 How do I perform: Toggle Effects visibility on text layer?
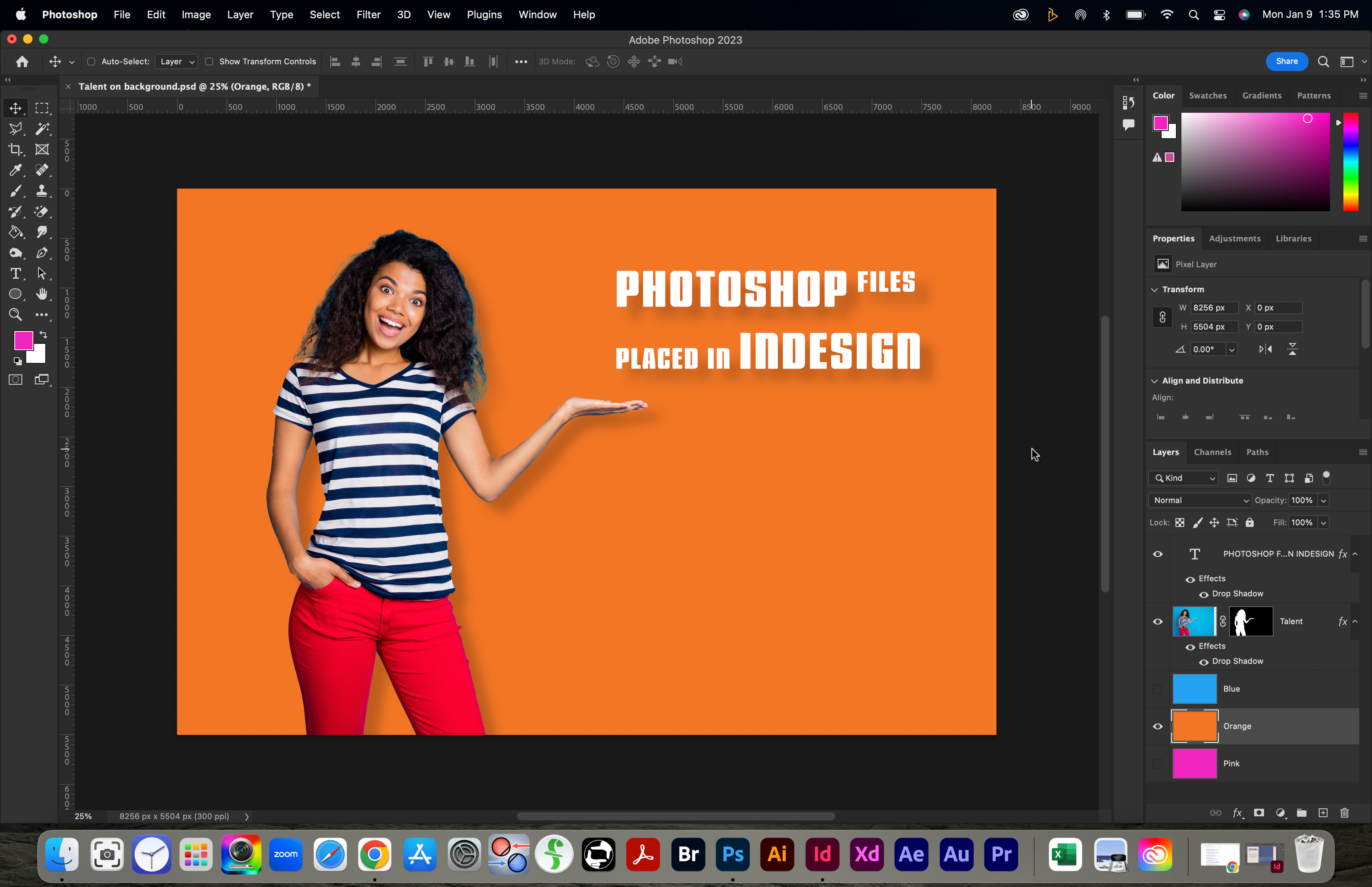1190,579
